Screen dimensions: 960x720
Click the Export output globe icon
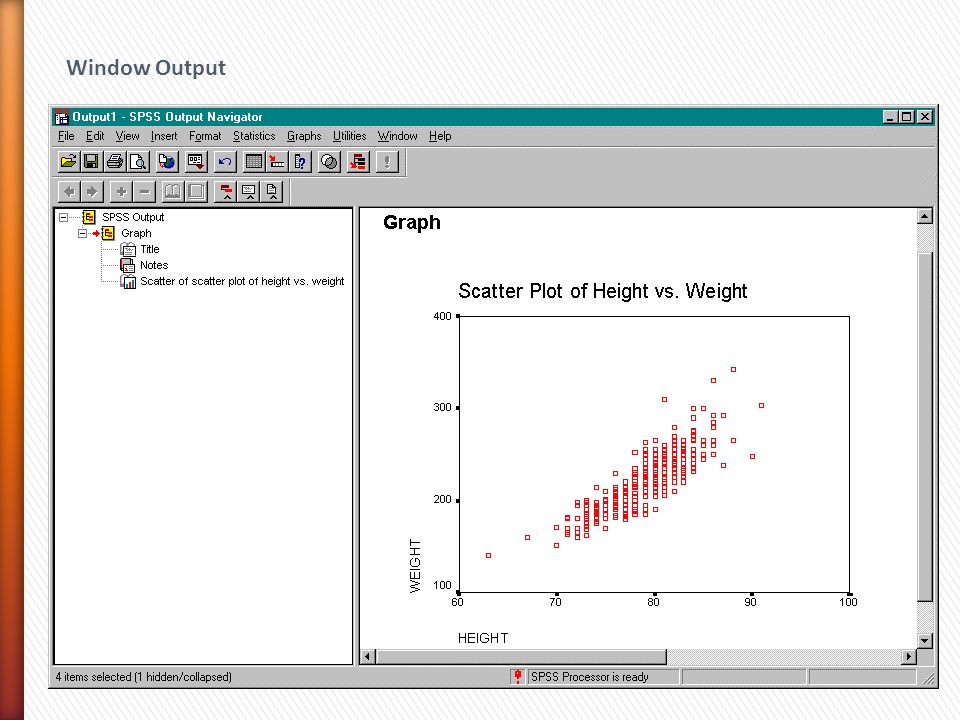(x=167, y=162)
